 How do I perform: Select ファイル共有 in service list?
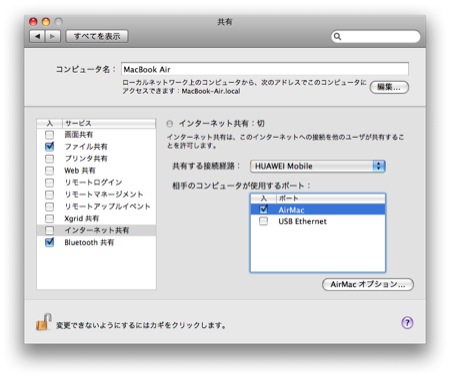point(86,147)
